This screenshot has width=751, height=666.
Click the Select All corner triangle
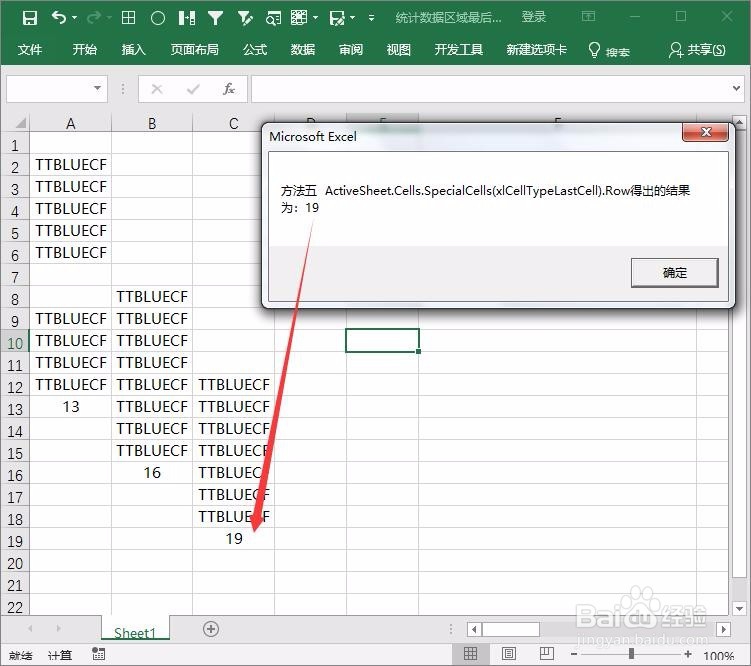coord(19,123)
